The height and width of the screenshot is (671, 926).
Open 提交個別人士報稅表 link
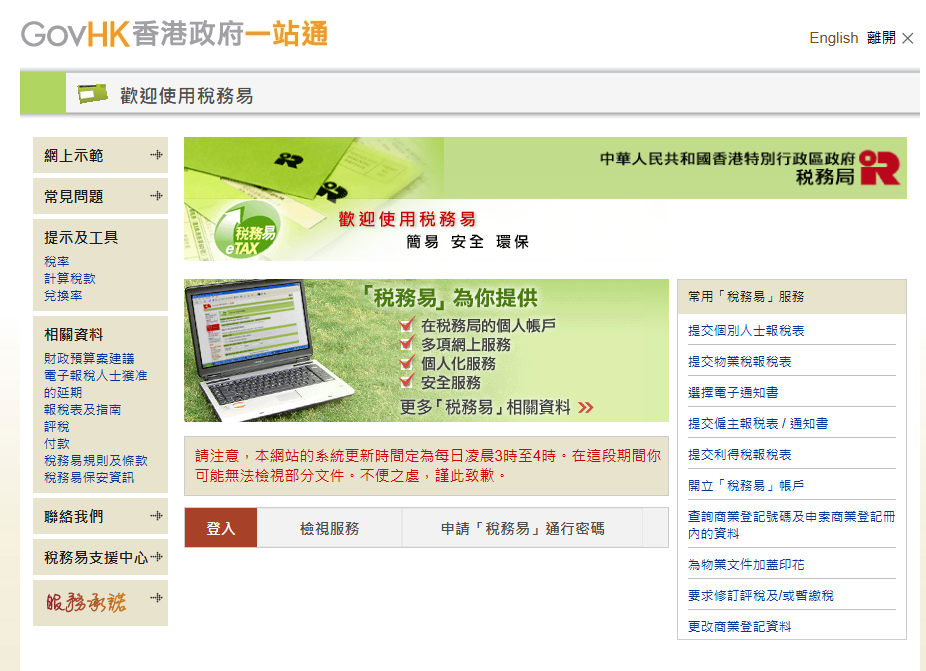[746, 331]
